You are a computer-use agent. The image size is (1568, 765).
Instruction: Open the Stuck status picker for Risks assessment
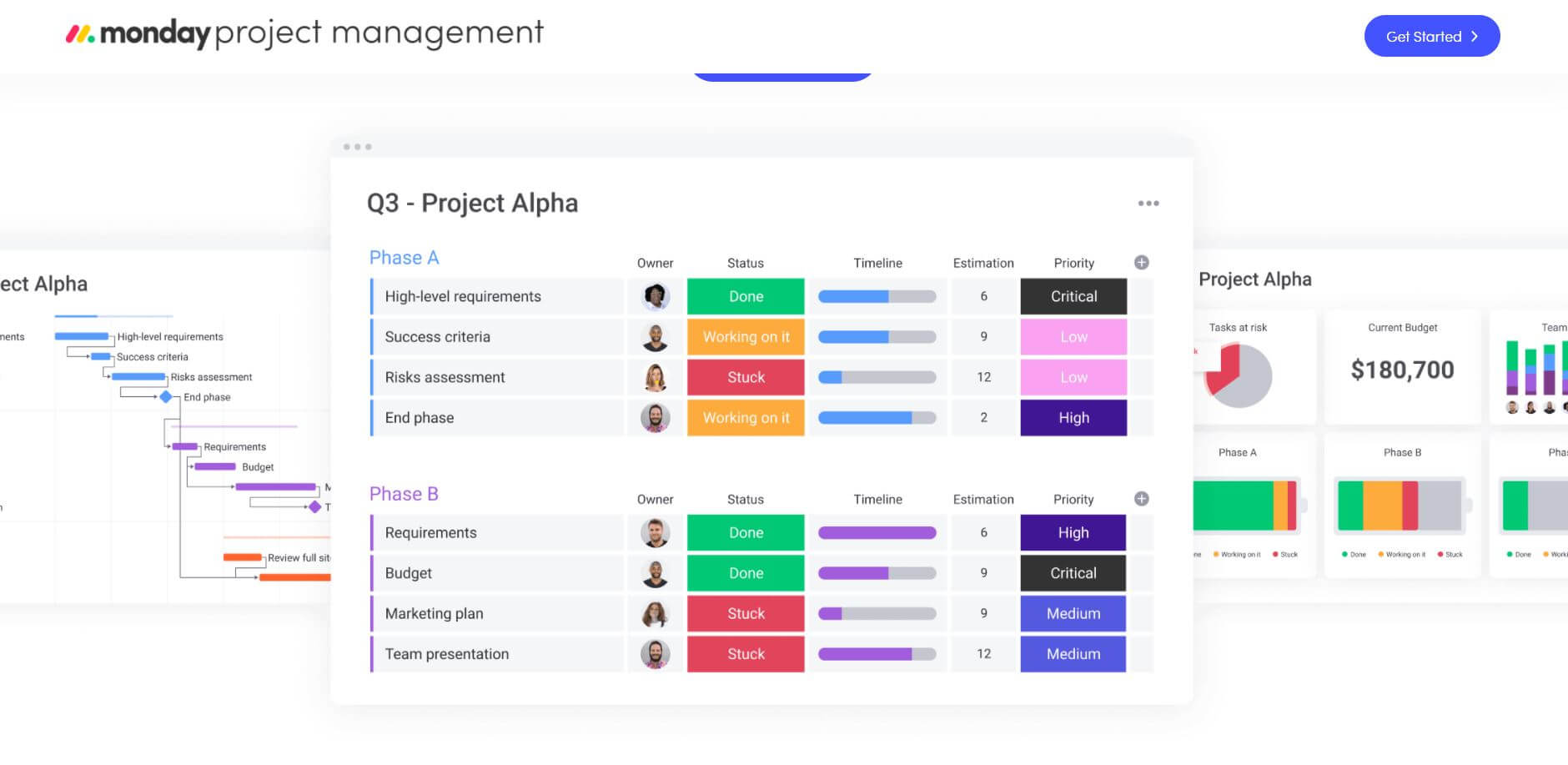pos(746,377)
